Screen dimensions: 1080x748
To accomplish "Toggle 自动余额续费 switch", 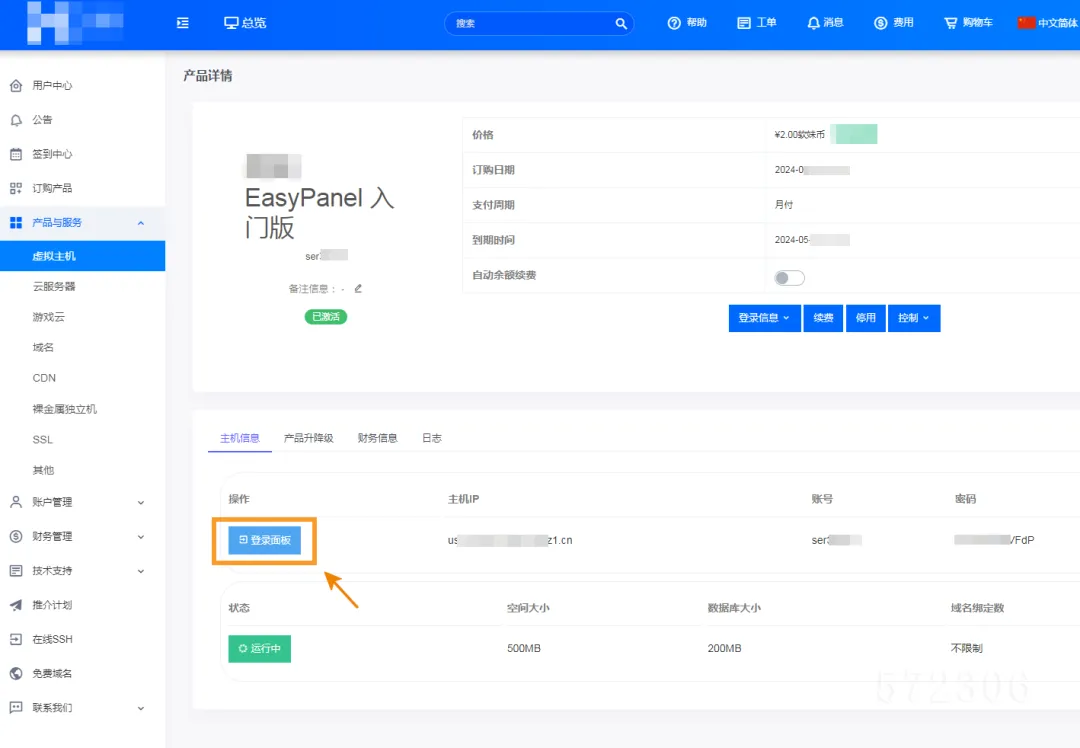I will pos(789,278).
